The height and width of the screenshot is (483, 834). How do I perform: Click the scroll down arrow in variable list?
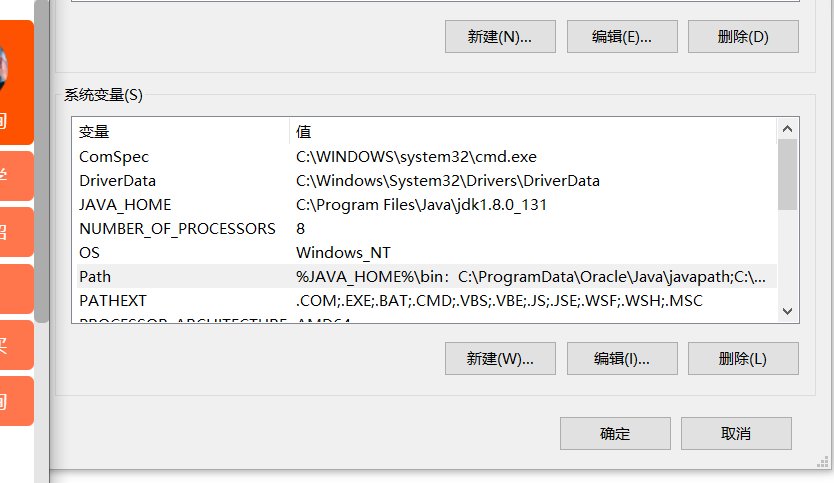[788, 311]
